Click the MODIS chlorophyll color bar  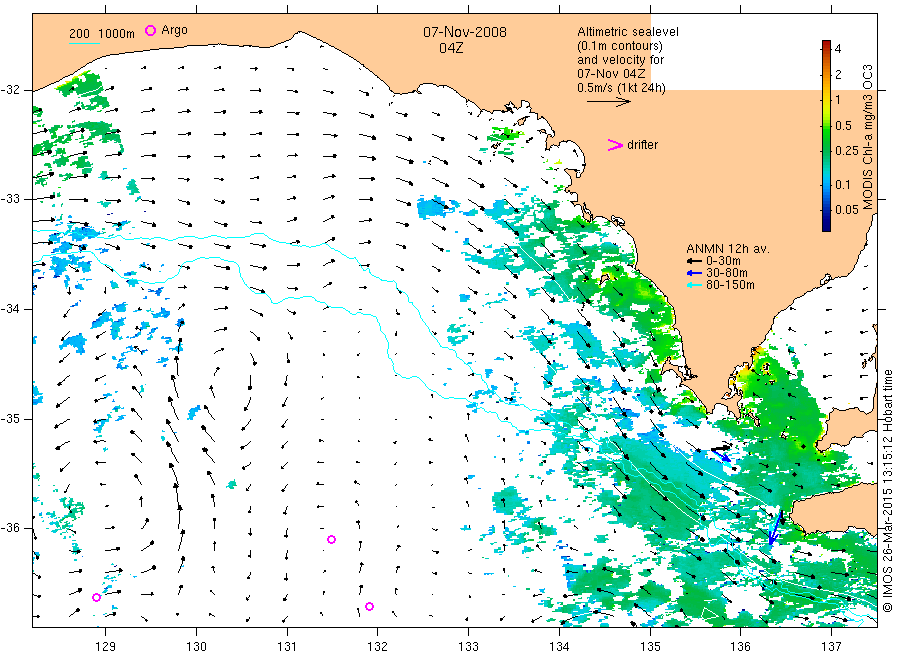point(826,136)
